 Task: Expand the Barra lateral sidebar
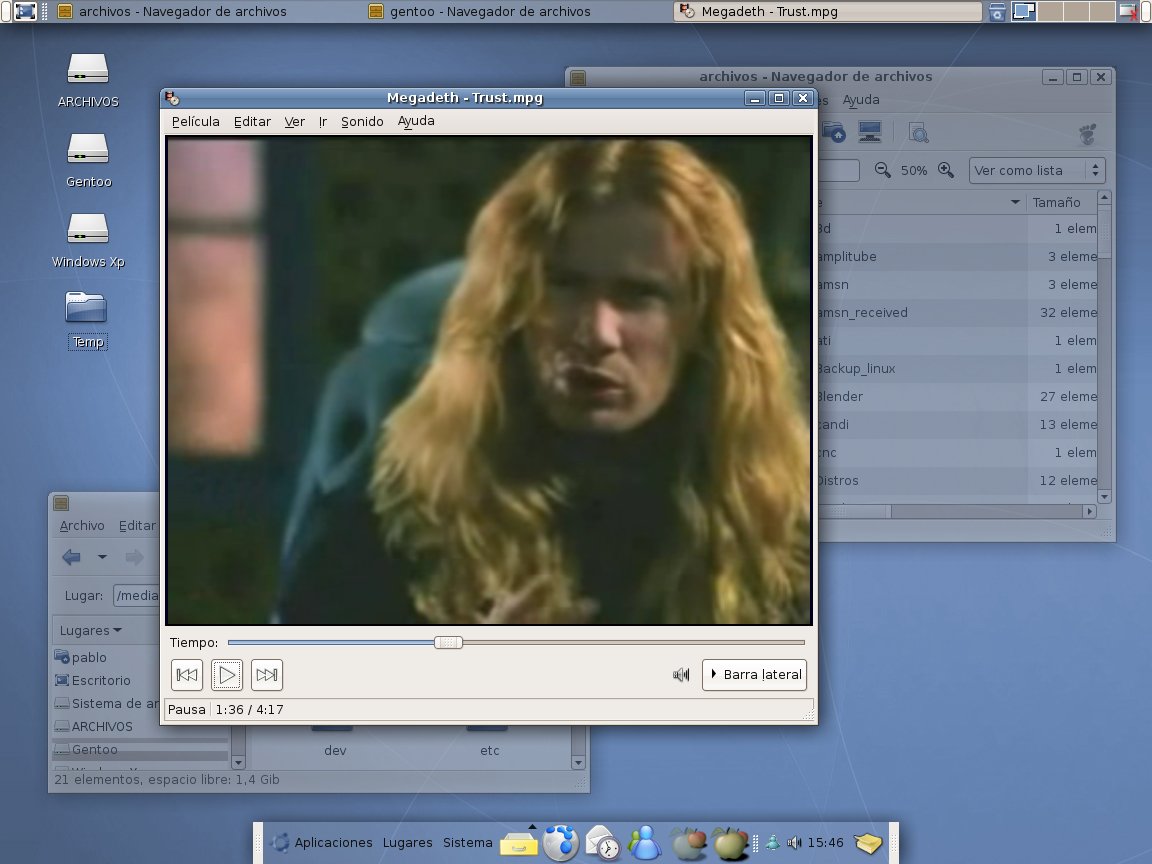[x=755, y=674]
